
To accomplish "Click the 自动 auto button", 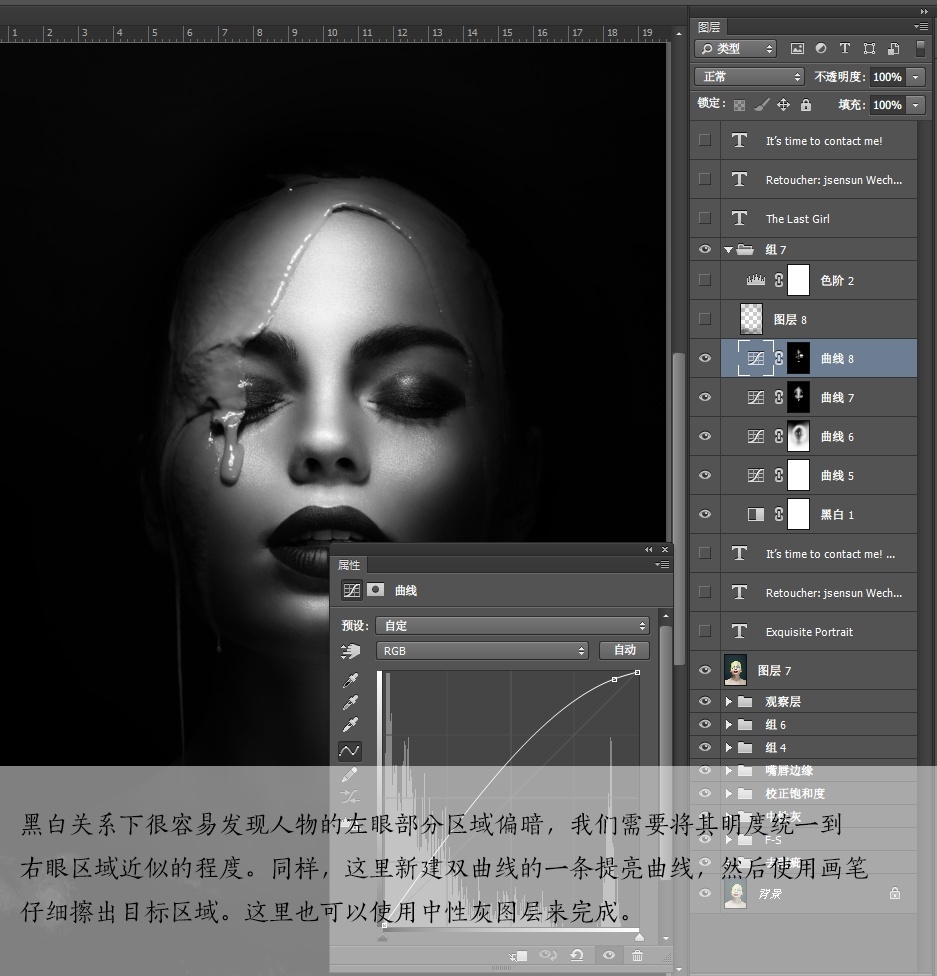I will click(x=624, y=650).
